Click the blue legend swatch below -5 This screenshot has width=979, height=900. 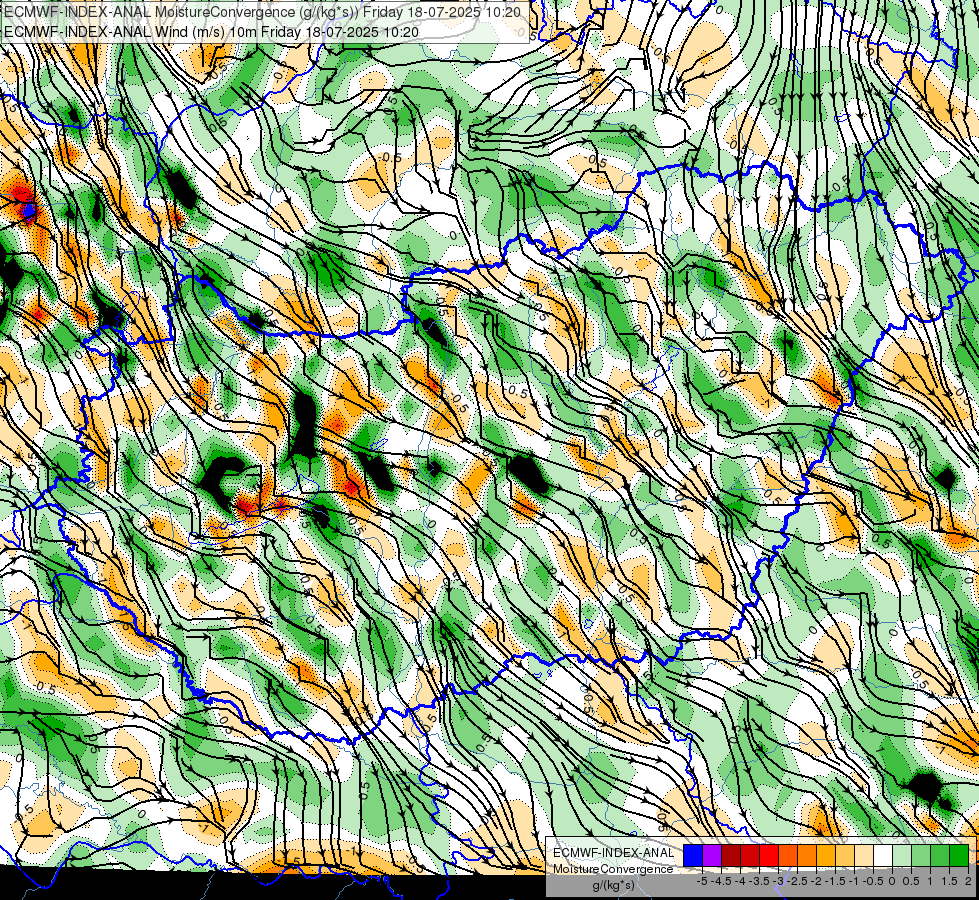coord(693,855)
